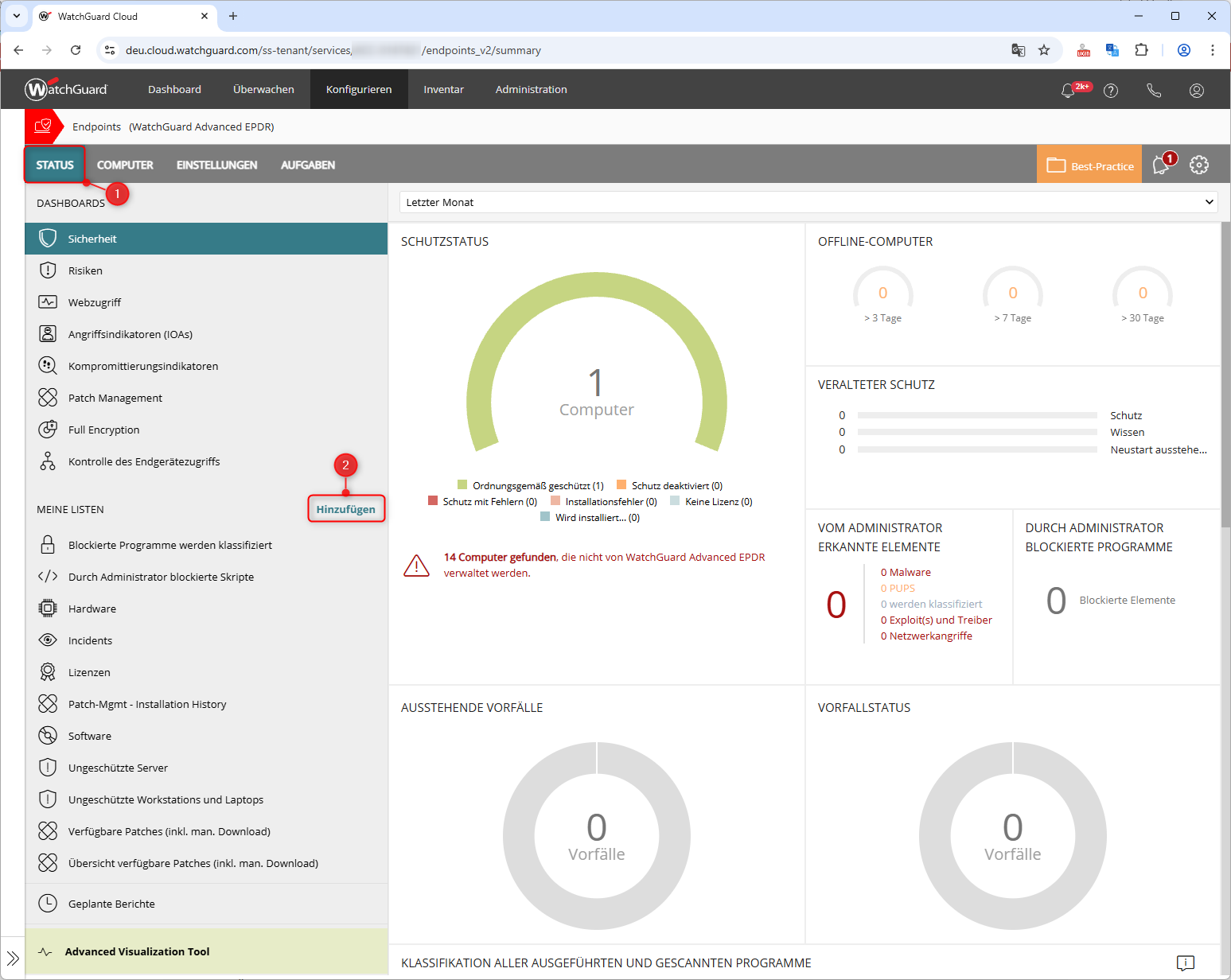Open the Advanced Visualization Tool entry
This screenshot has width=1231, height=980.
(x=137, y=951)
